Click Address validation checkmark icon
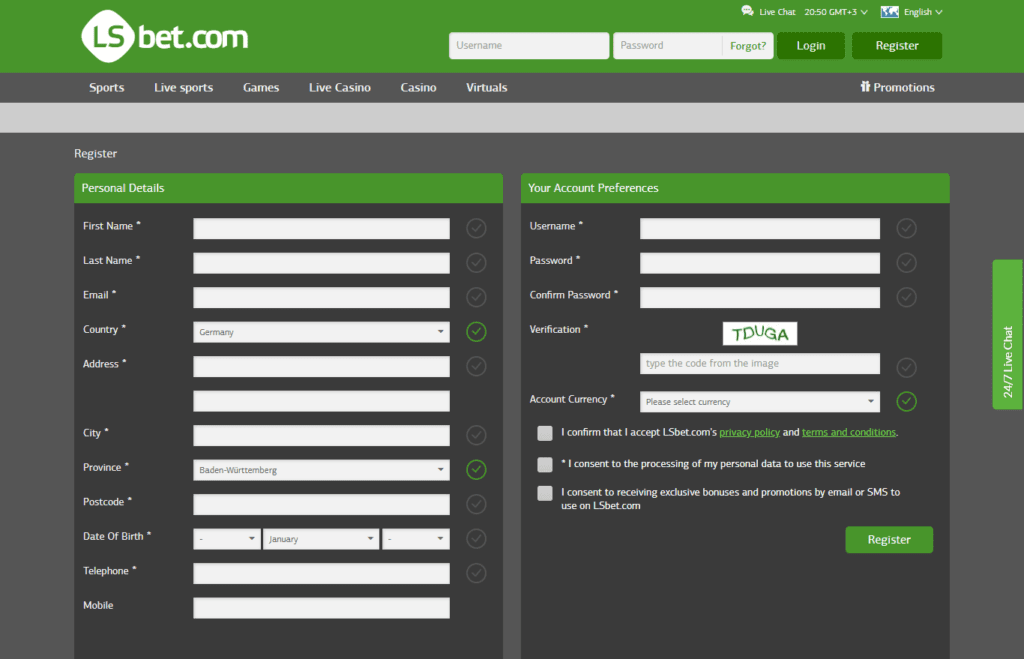1024x659 pixels. (x=476, y=366)
